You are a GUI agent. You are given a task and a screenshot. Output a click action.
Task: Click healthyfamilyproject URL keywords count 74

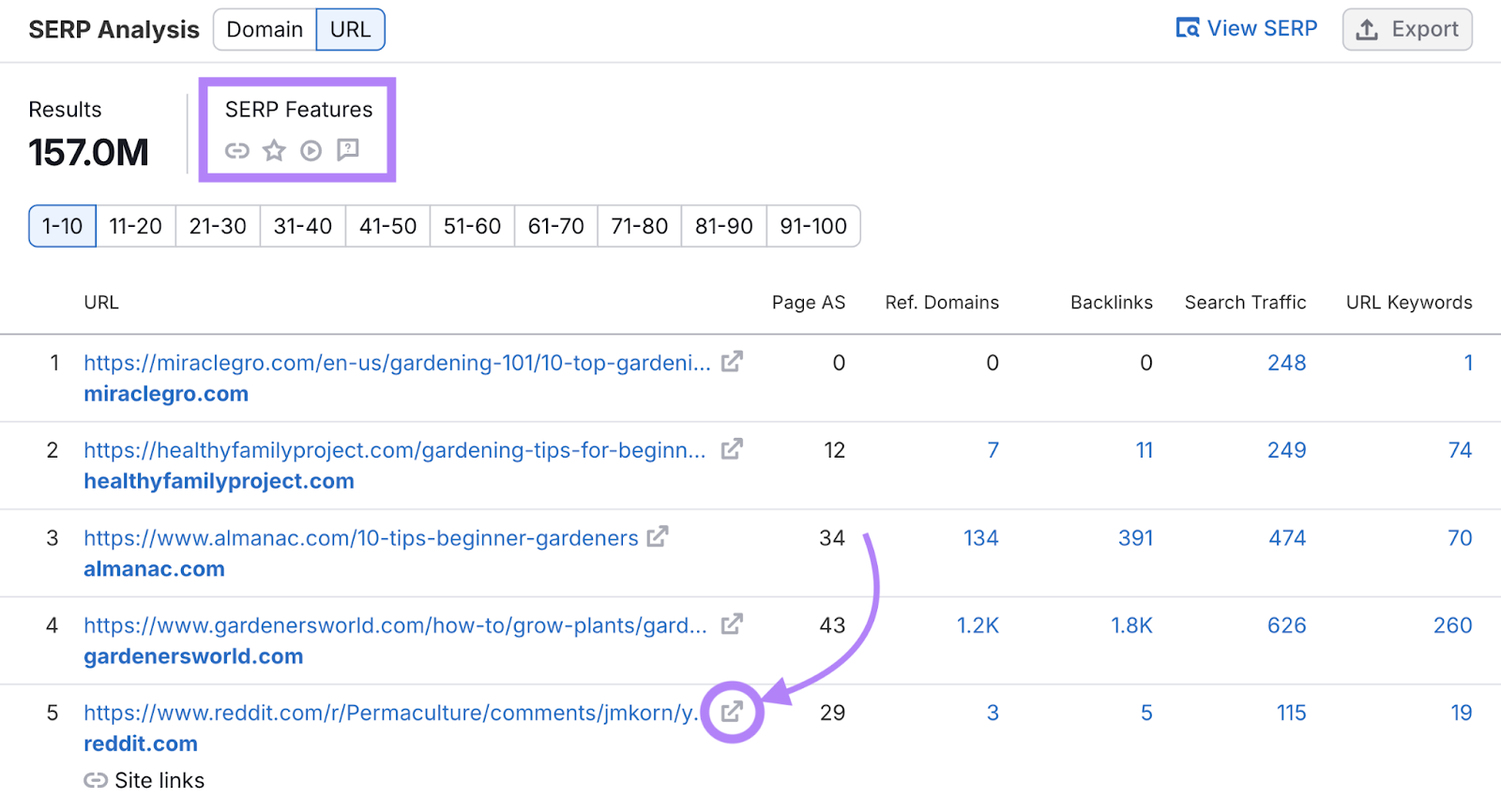click(x=1459, y=450)
